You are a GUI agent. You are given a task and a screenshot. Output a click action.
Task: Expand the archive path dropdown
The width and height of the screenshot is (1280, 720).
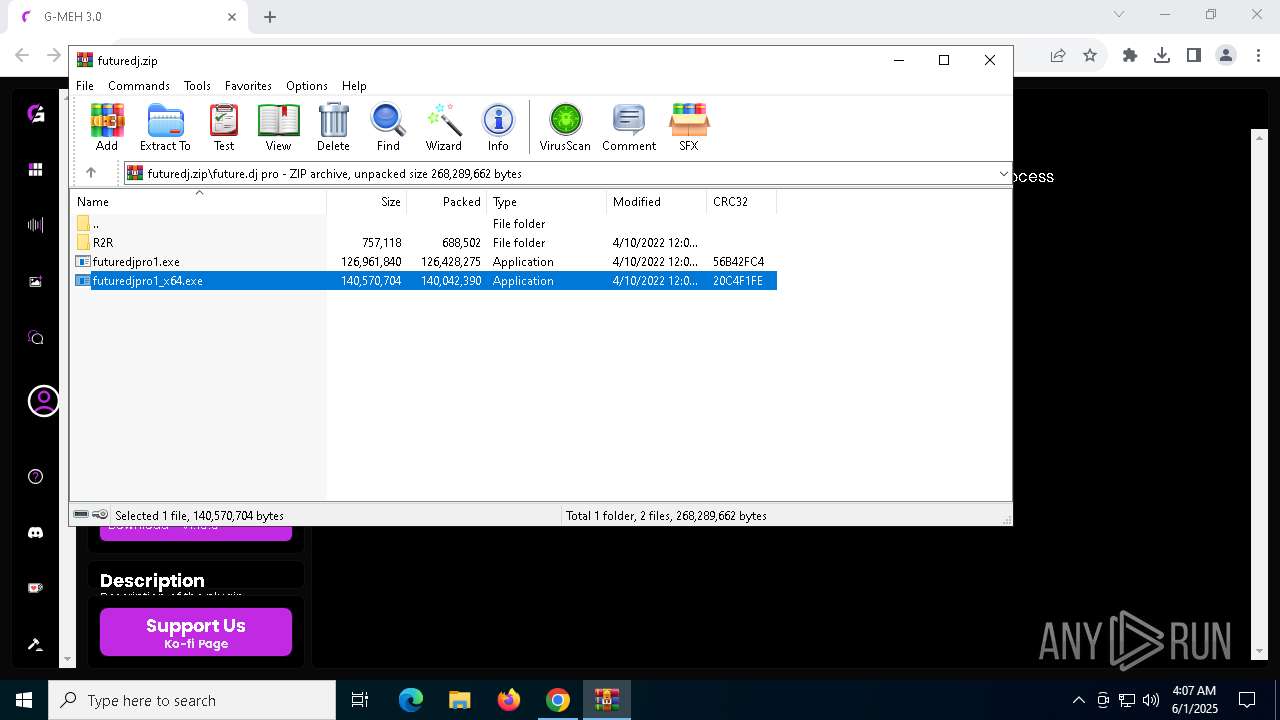click(1003, 174)
